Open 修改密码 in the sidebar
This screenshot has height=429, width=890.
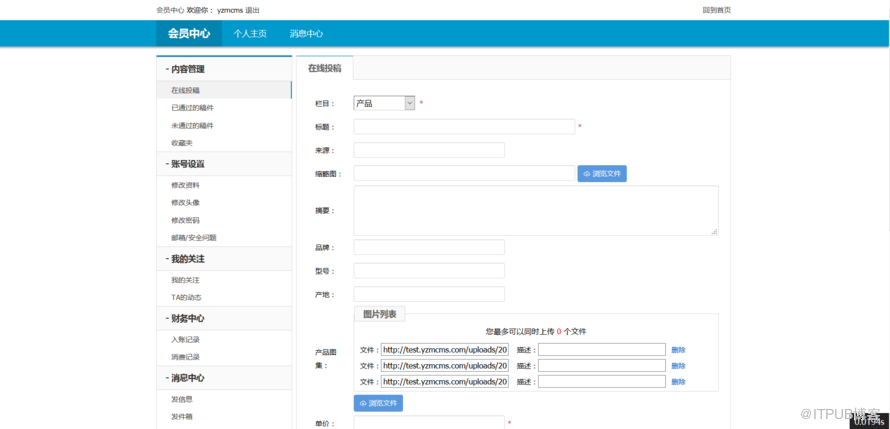[185, 220]
